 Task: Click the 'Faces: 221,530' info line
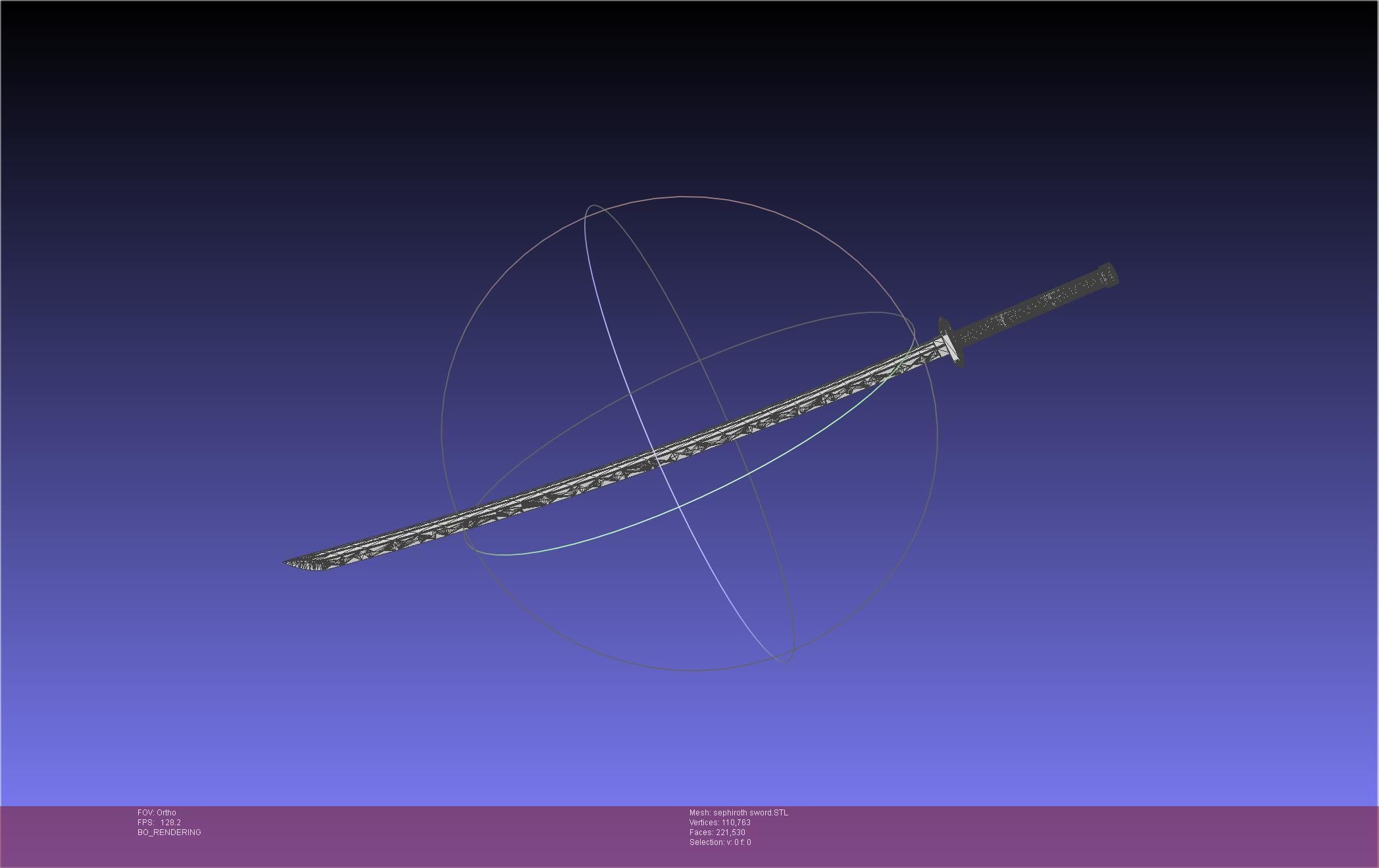(x=717, y=832)
